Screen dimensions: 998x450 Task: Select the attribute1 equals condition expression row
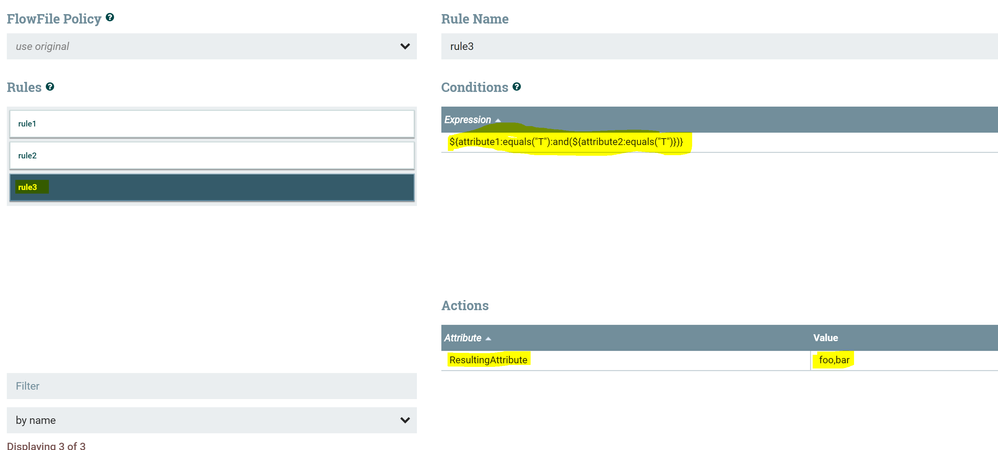coord(566,143)
